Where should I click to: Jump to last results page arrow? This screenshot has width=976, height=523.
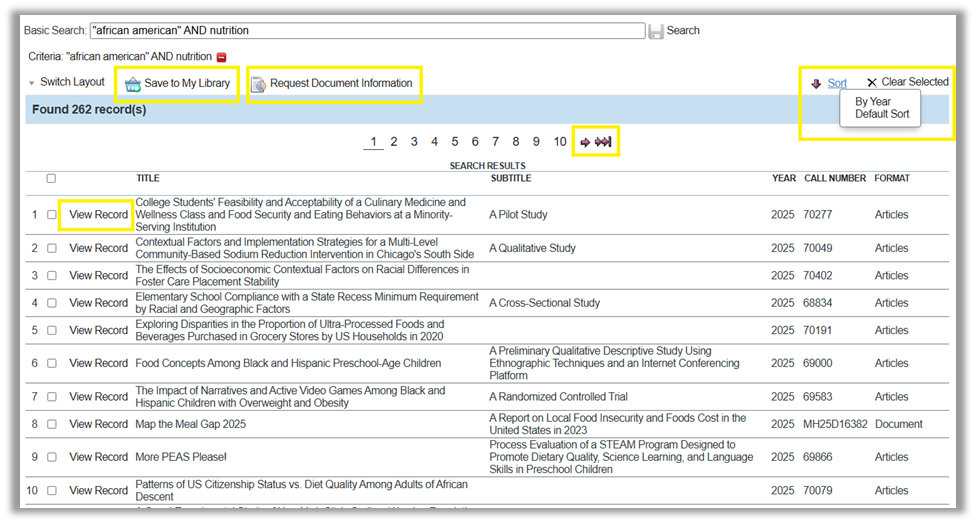point(603,142)
